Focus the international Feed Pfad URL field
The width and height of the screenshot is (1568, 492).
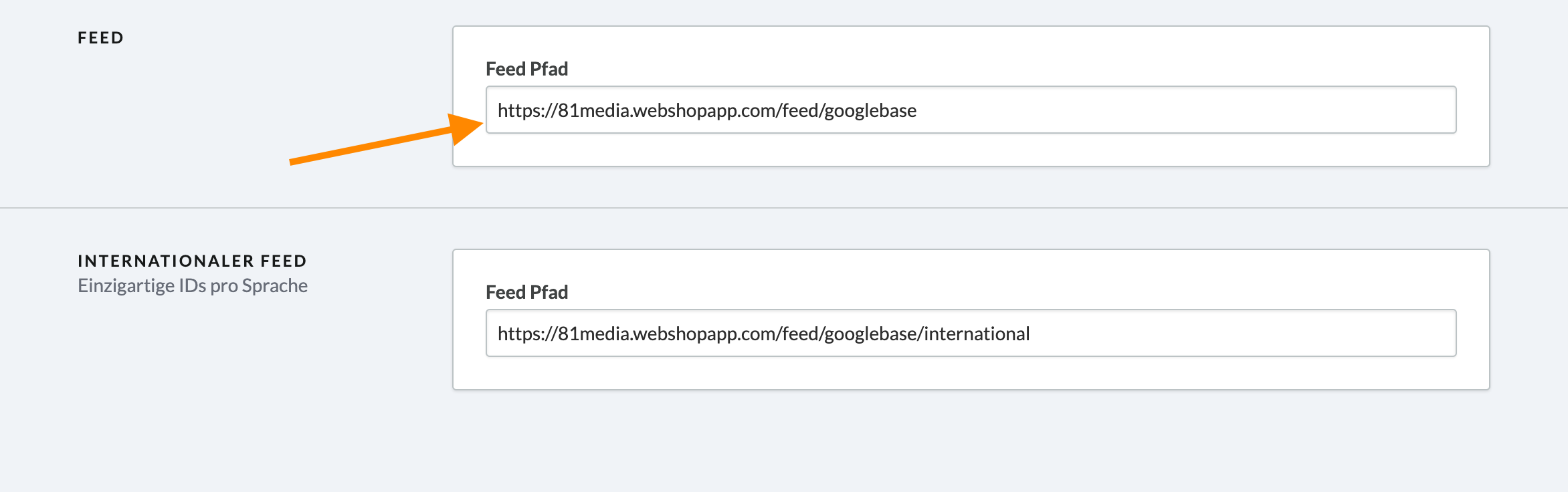(971, 333)
